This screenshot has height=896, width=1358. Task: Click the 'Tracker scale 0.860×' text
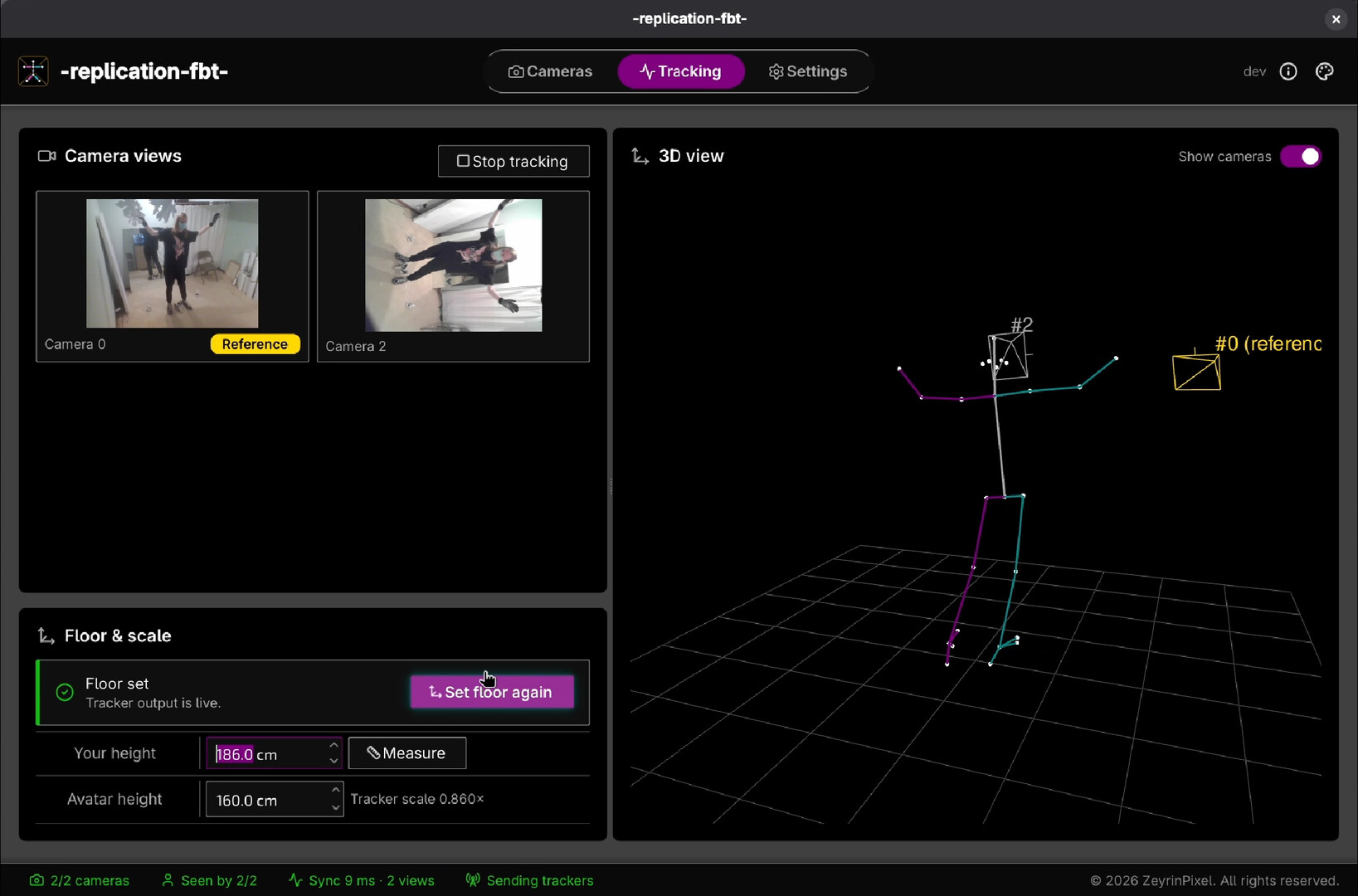click(417, 799)
